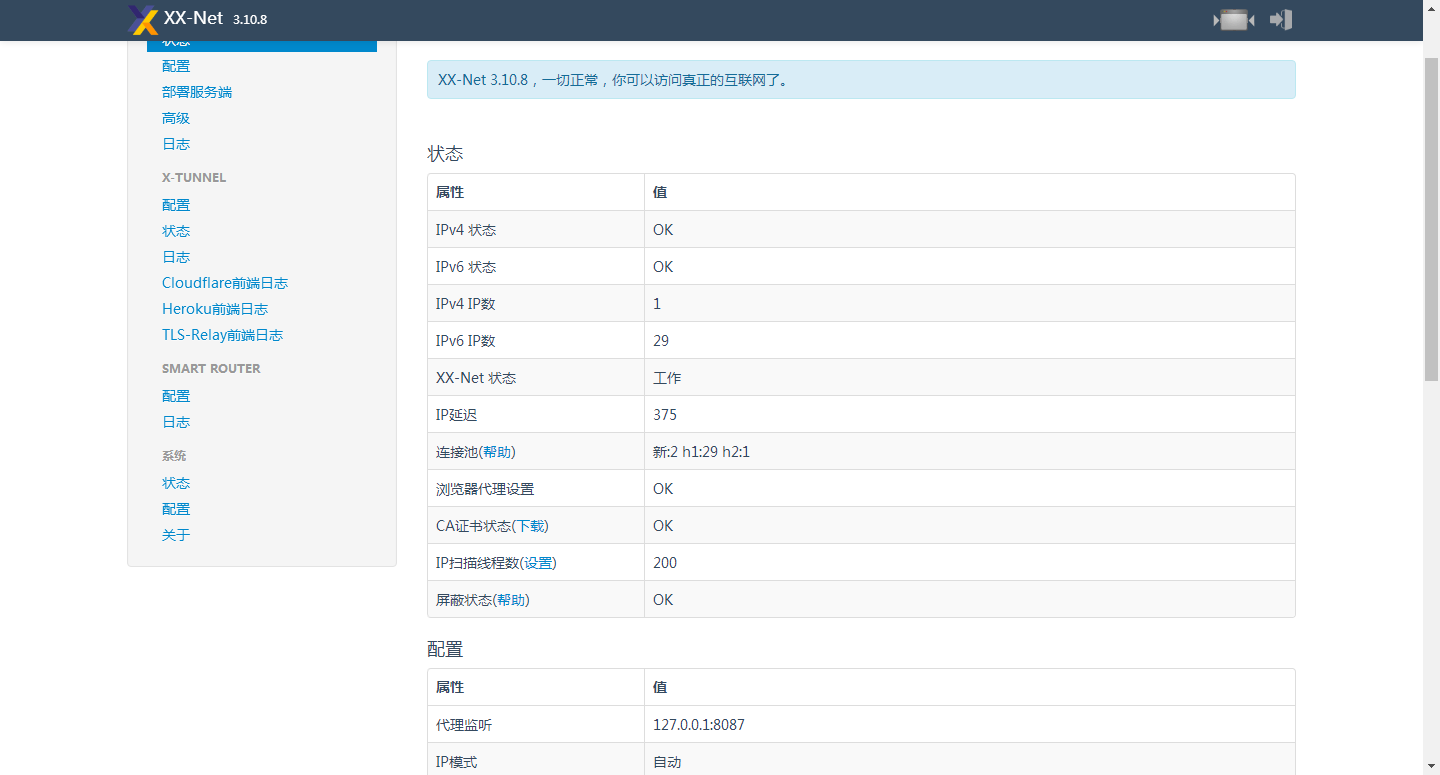Open Cloudflare前端日志
The height and width of the screenshot is (775, 1440).
[x=225, y=283]
